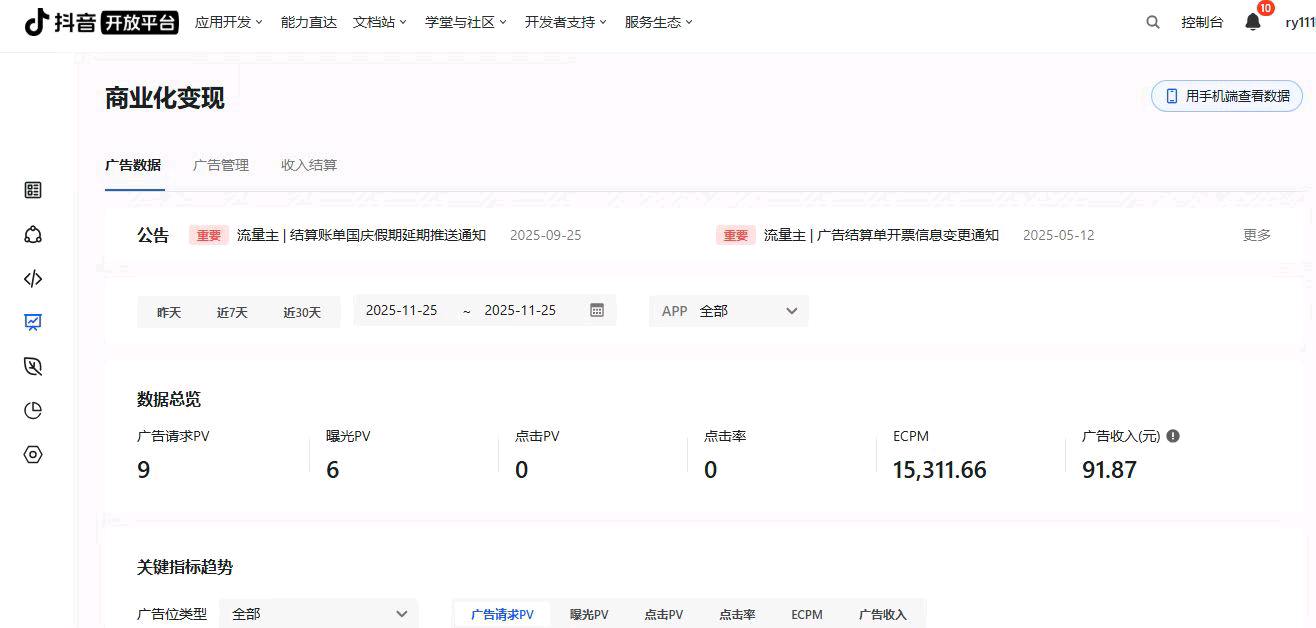Expand the 开发者支持 menu
This screenshot has height=628, width=1316.
562,21
